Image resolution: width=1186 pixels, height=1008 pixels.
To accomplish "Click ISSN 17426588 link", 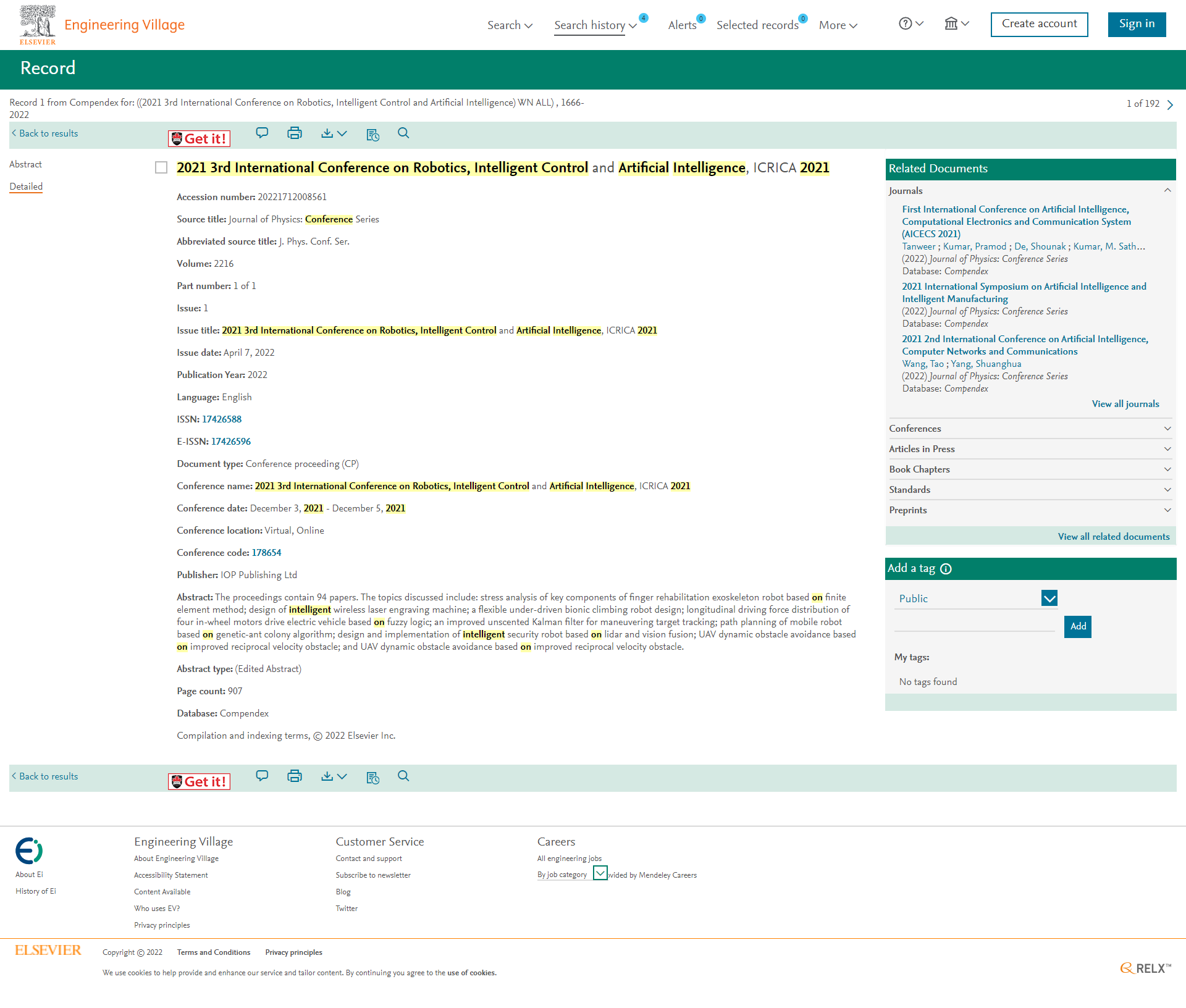I will click(x=222, y=419).
